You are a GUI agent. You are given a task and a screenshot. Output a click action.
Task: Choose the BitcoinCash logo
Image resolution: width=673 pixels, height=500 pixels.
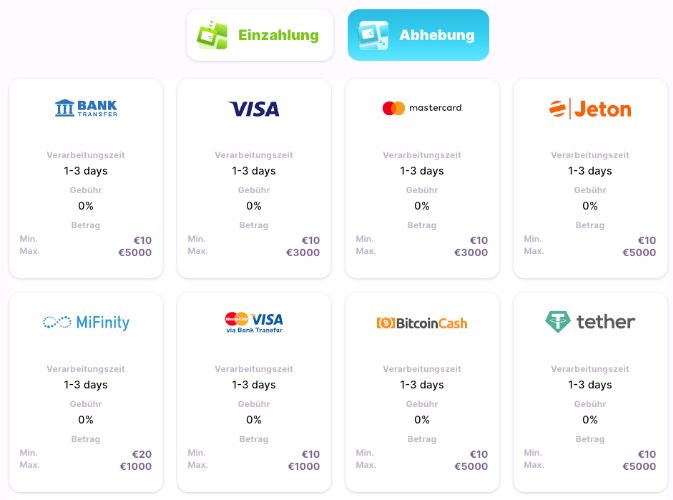tap(422, 323)
